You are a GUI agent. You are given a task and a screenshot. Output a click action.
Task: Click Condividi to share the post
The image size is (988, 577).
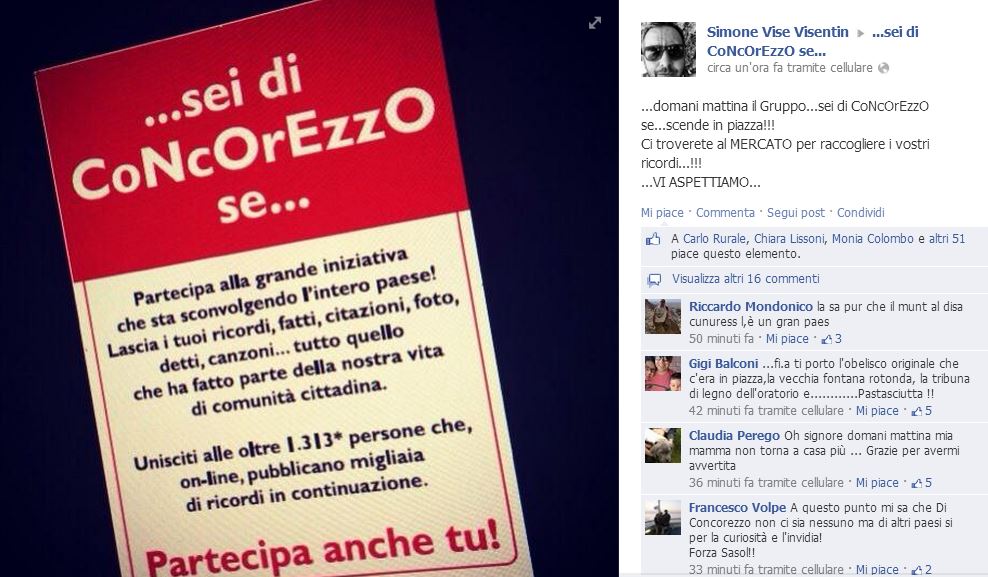click(860, 213)
